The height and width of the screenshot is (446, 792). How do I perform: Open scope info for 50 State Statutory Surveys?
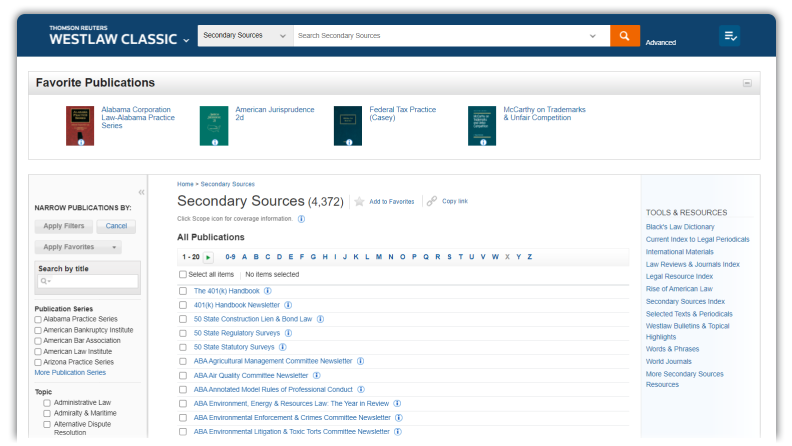[283, 347]
